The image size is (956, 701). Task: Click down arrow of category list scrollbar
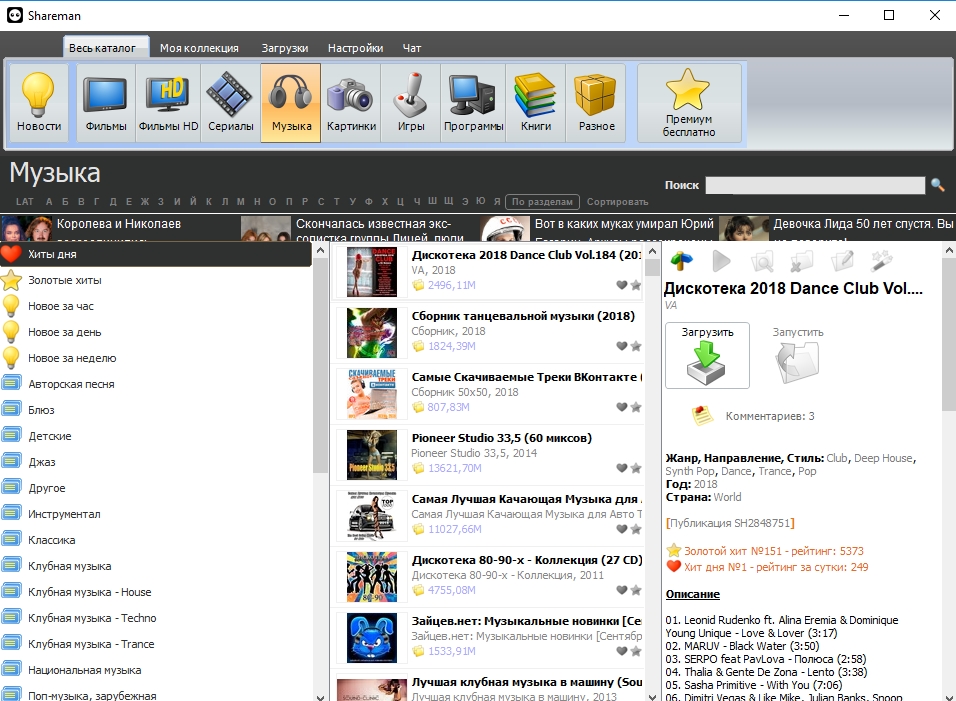tap(321, 696)
